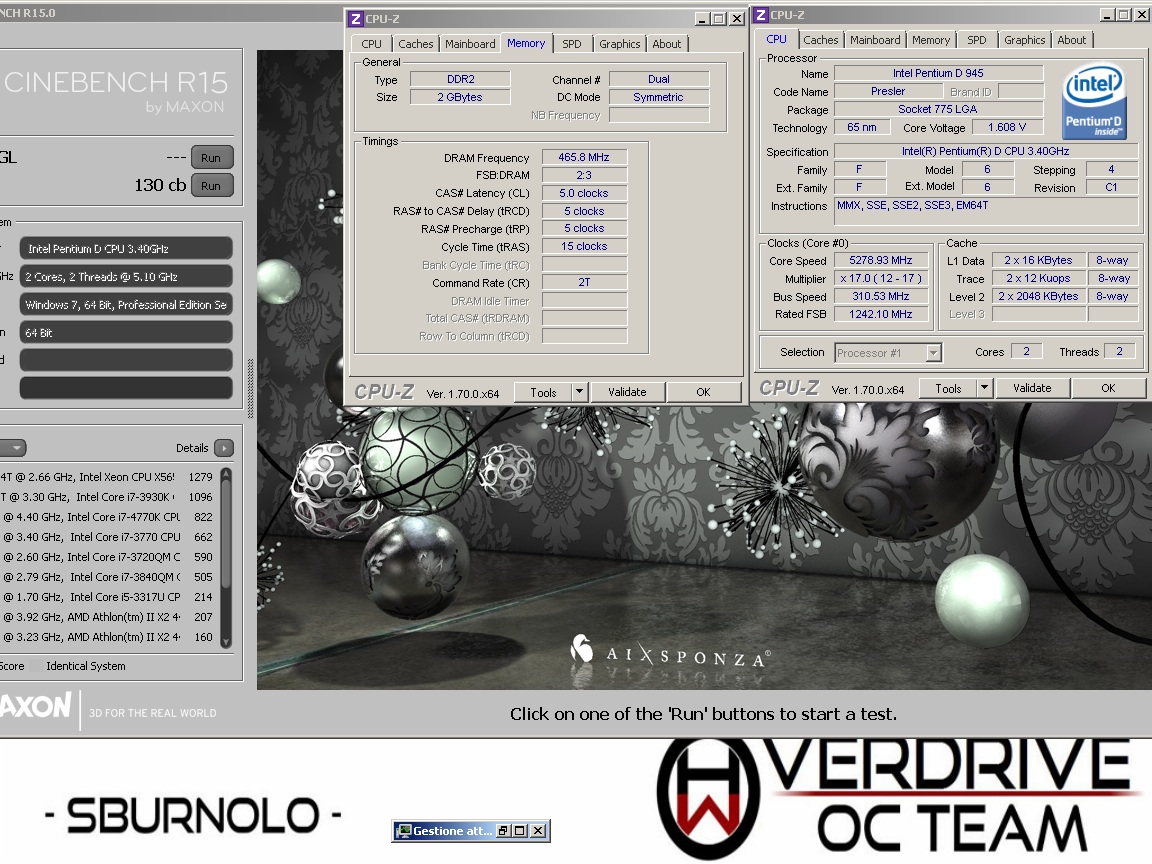This screenshot has width=1152, height=864.
Task: Select About tab in right CPU-Z window
Action: pyautogui.click(x=1071, y=40)
